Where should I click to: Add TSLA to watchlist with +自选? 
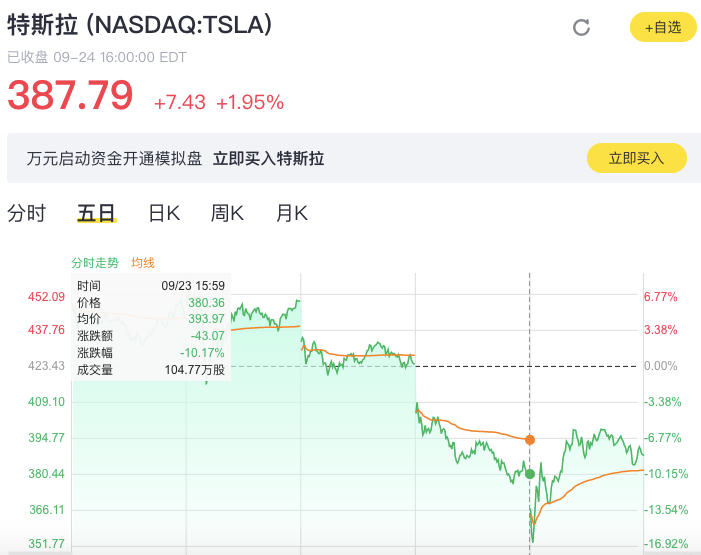[x=663, y=27]
